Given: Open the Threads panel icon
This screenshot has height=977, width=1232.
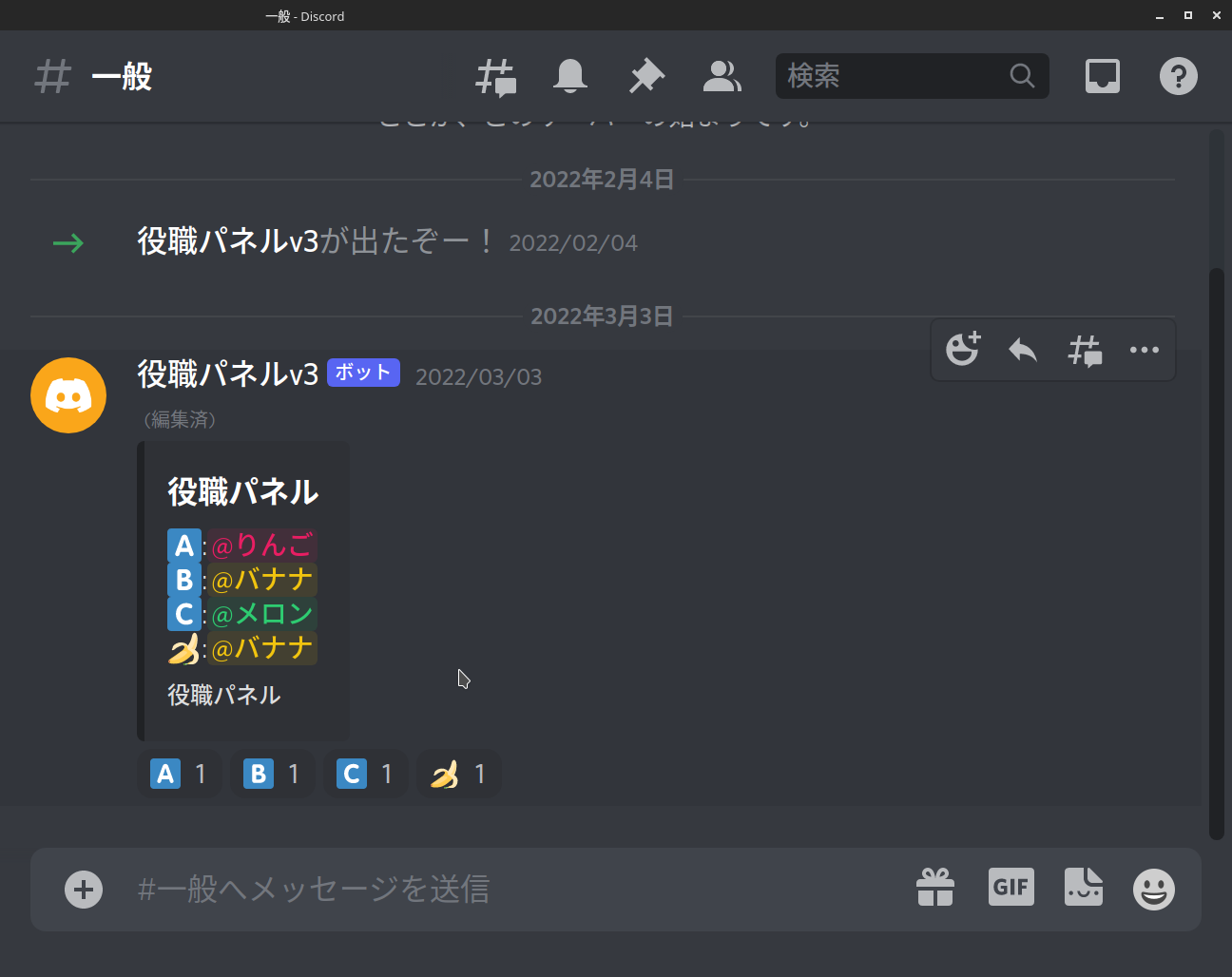Looking at the screenshot, I should (x=495, y=77).
